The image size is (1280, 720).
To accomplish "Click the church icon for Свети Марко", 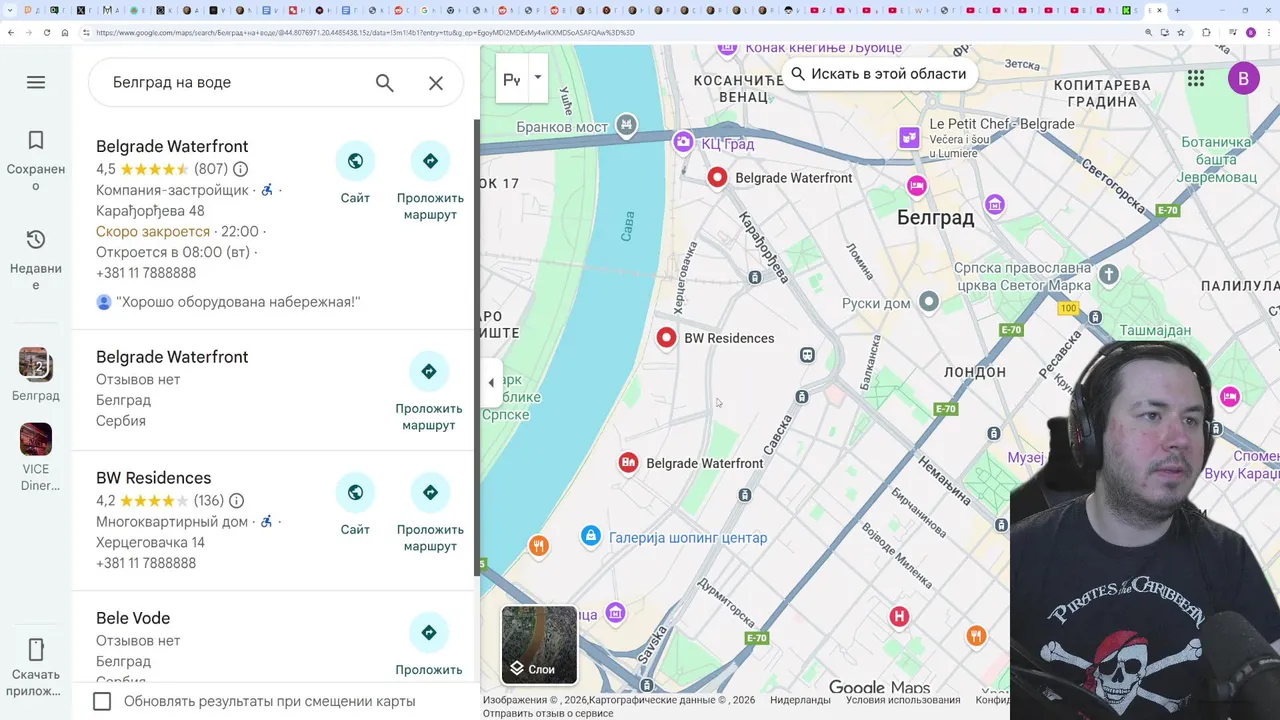I will [x=1108, y=274].
